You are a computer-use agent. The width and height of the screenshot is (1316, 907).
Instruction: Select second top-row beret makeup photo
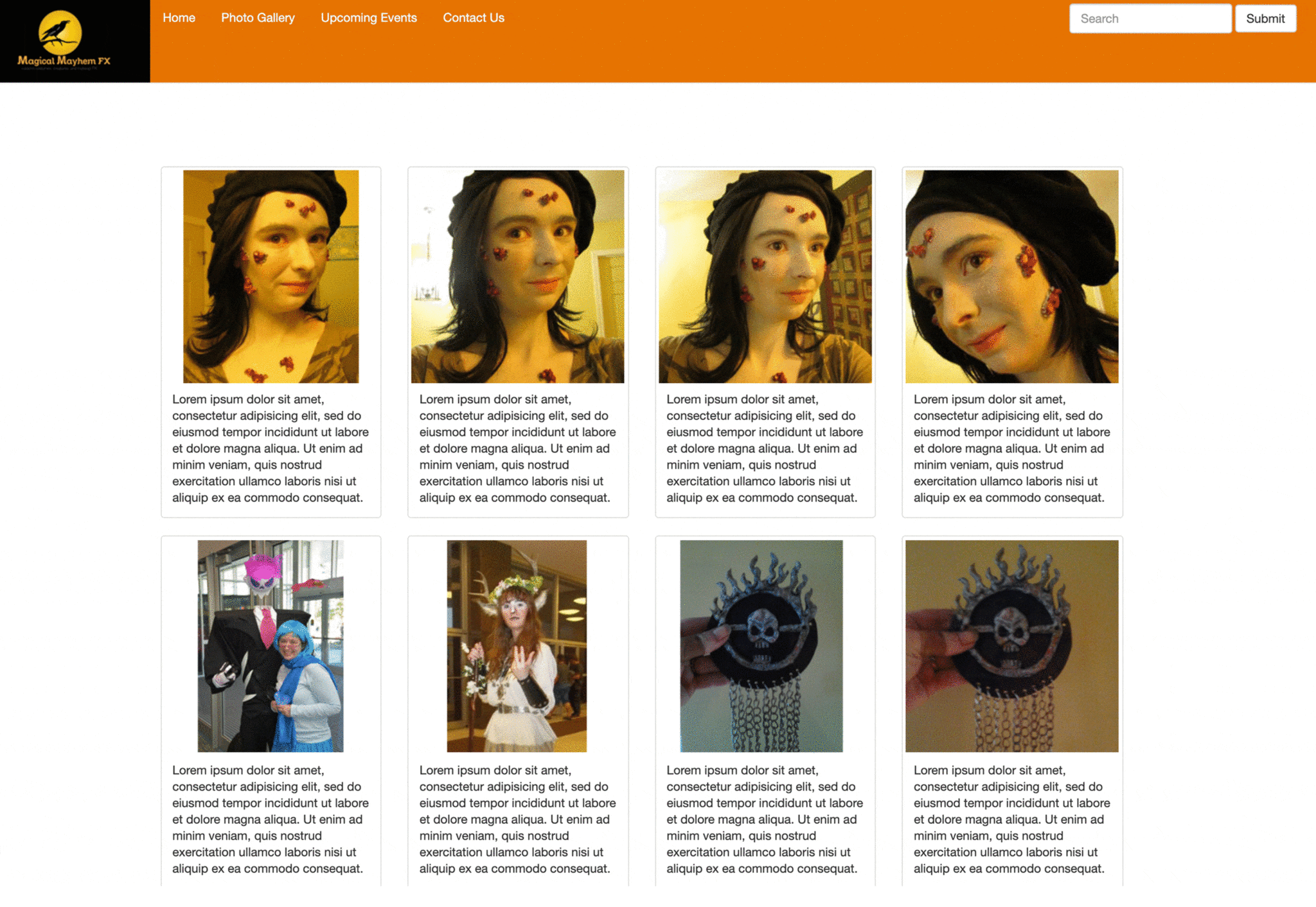point(517,276)
